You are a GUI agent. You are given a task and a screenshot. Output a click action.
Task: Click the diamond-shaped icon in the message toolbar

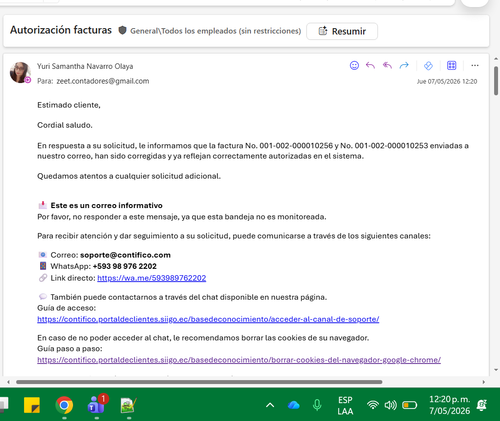[428, 66]
